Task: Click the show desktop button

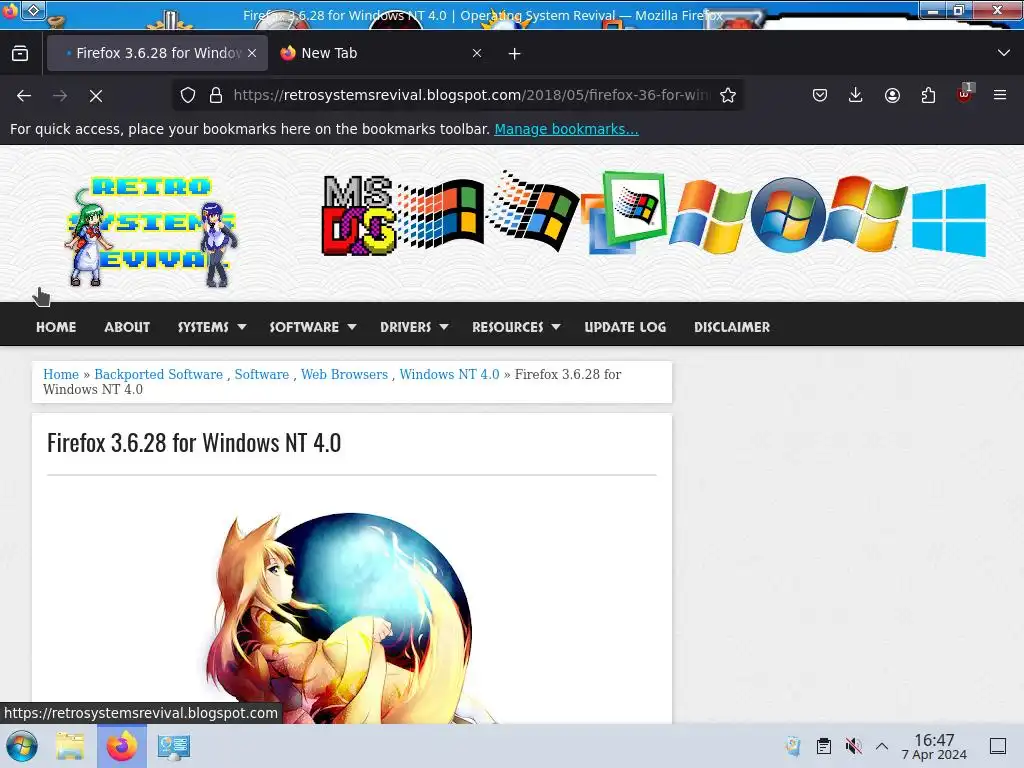Action: 998,746
